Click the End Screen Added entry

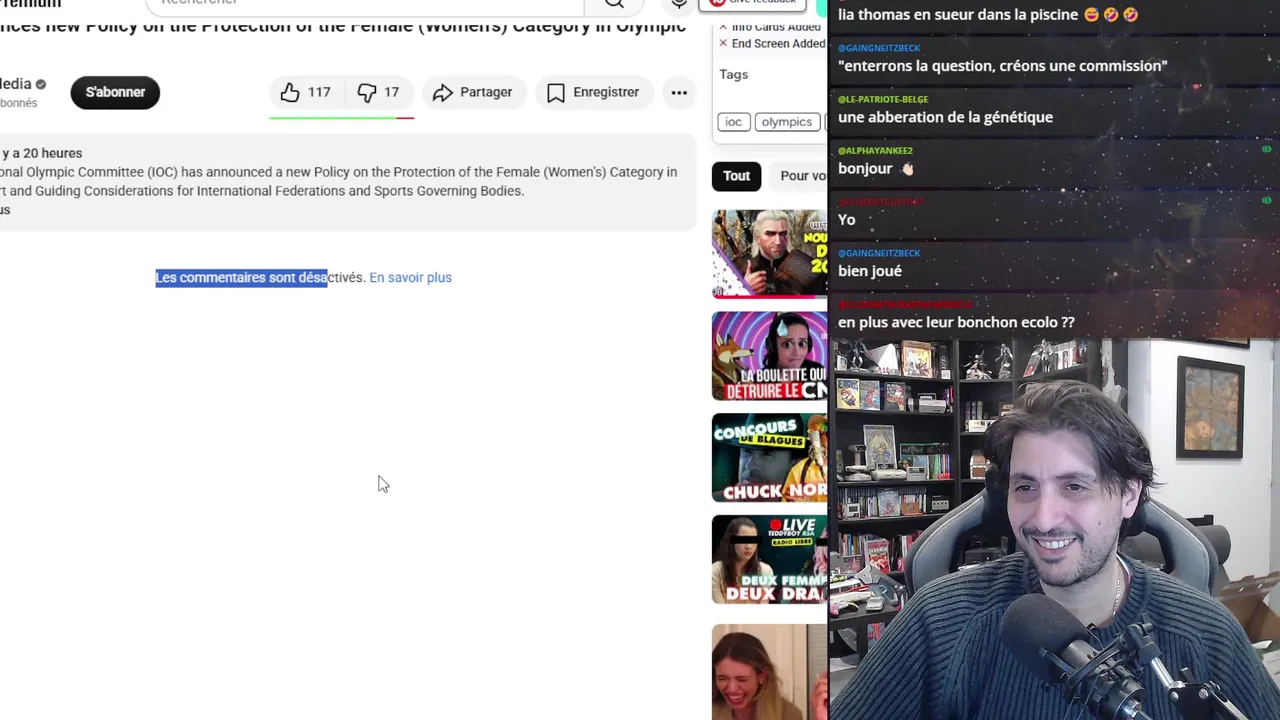772,44
